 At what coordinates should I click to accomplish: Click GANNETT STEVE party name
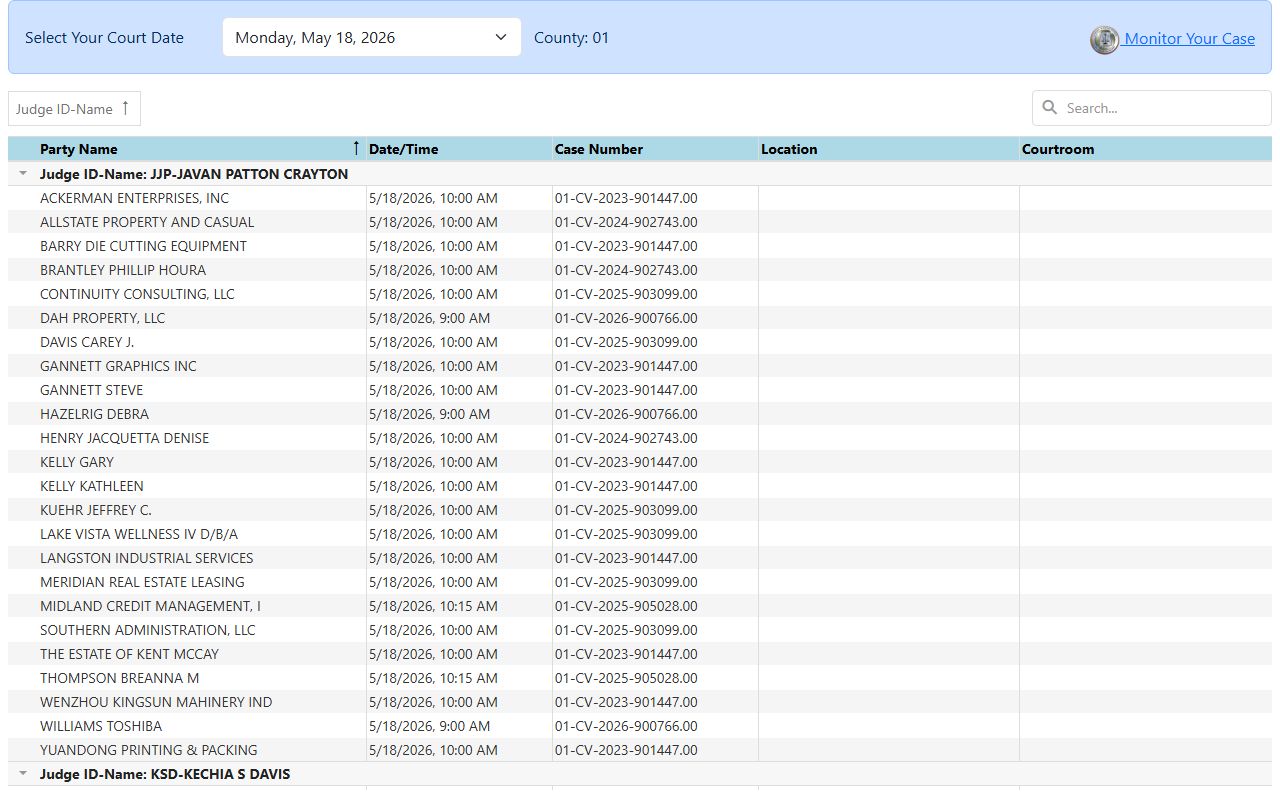[x=91, y=390]
